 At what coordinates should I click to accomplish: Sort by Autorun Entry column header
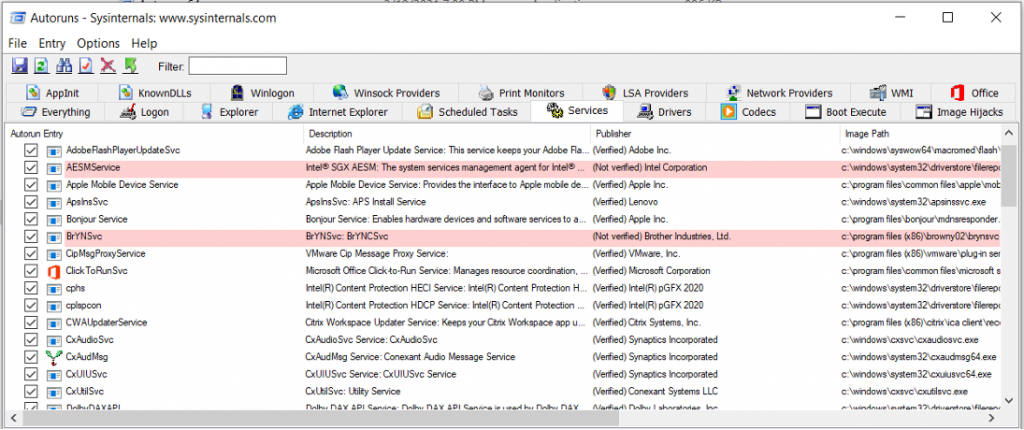pos(155,134)
